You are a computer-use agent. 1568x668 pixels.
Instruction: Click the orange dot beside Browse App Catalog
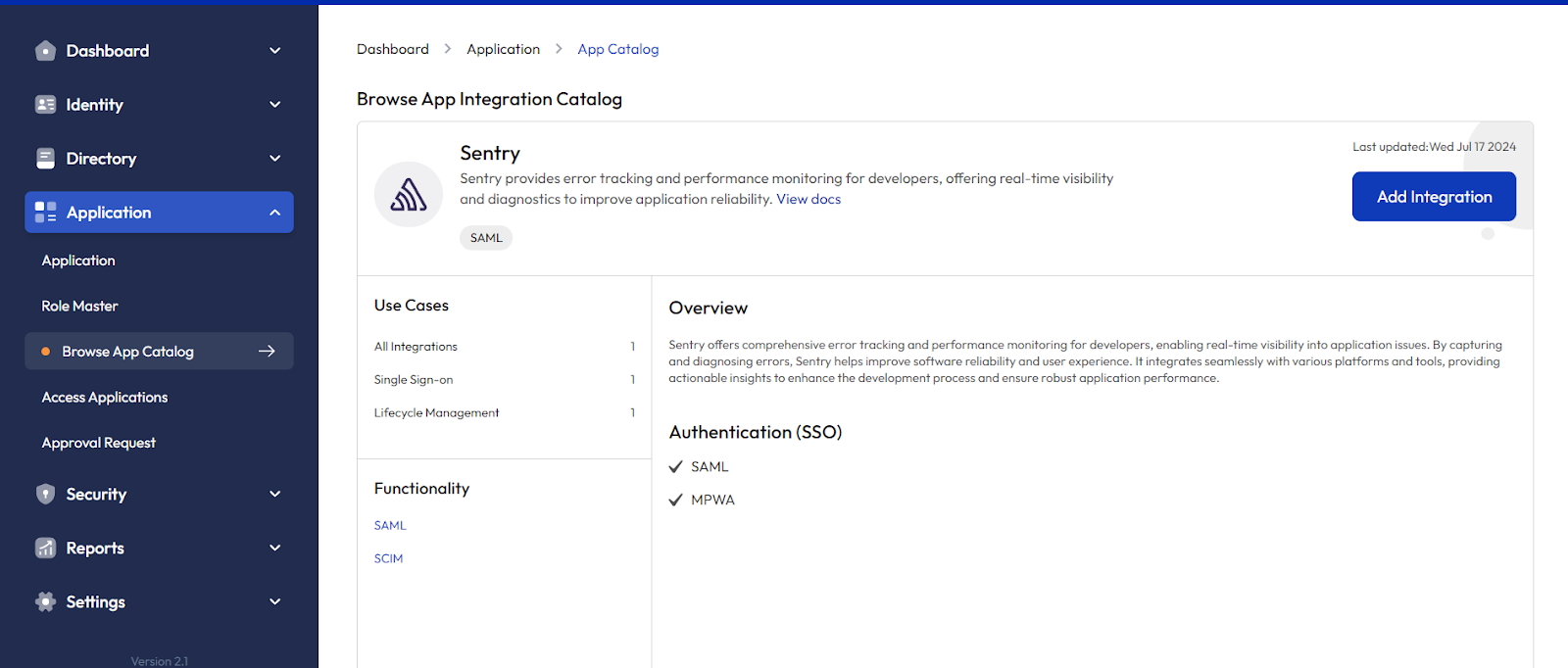45,352
